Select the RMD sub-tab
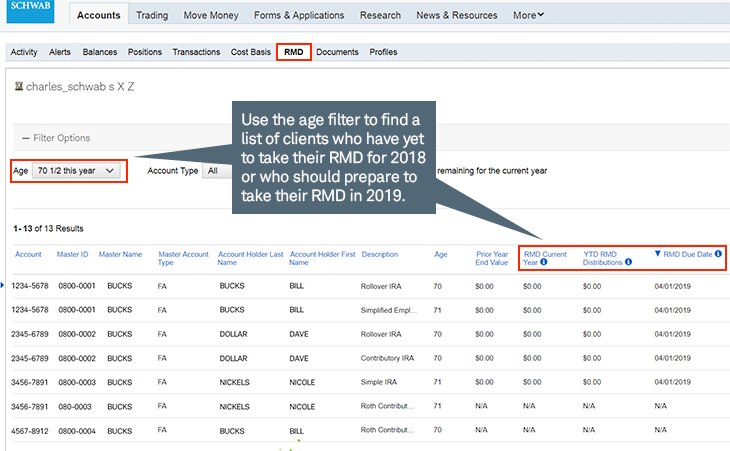730x451 pixels. pos(294,52)
